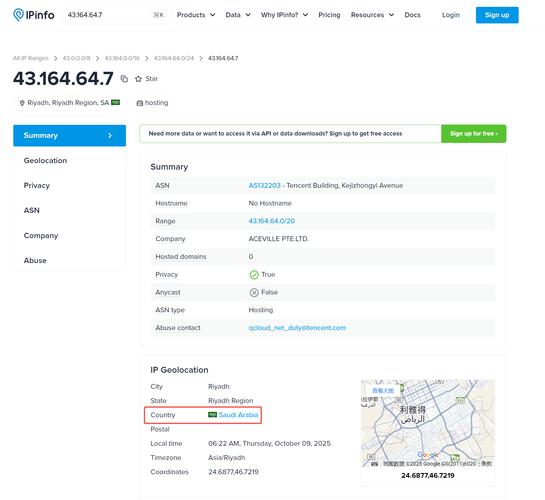The height and width of the screenshot is (500, 545).
Task: Click the IPinfo logo icon
Action: [x=18, y=15]
